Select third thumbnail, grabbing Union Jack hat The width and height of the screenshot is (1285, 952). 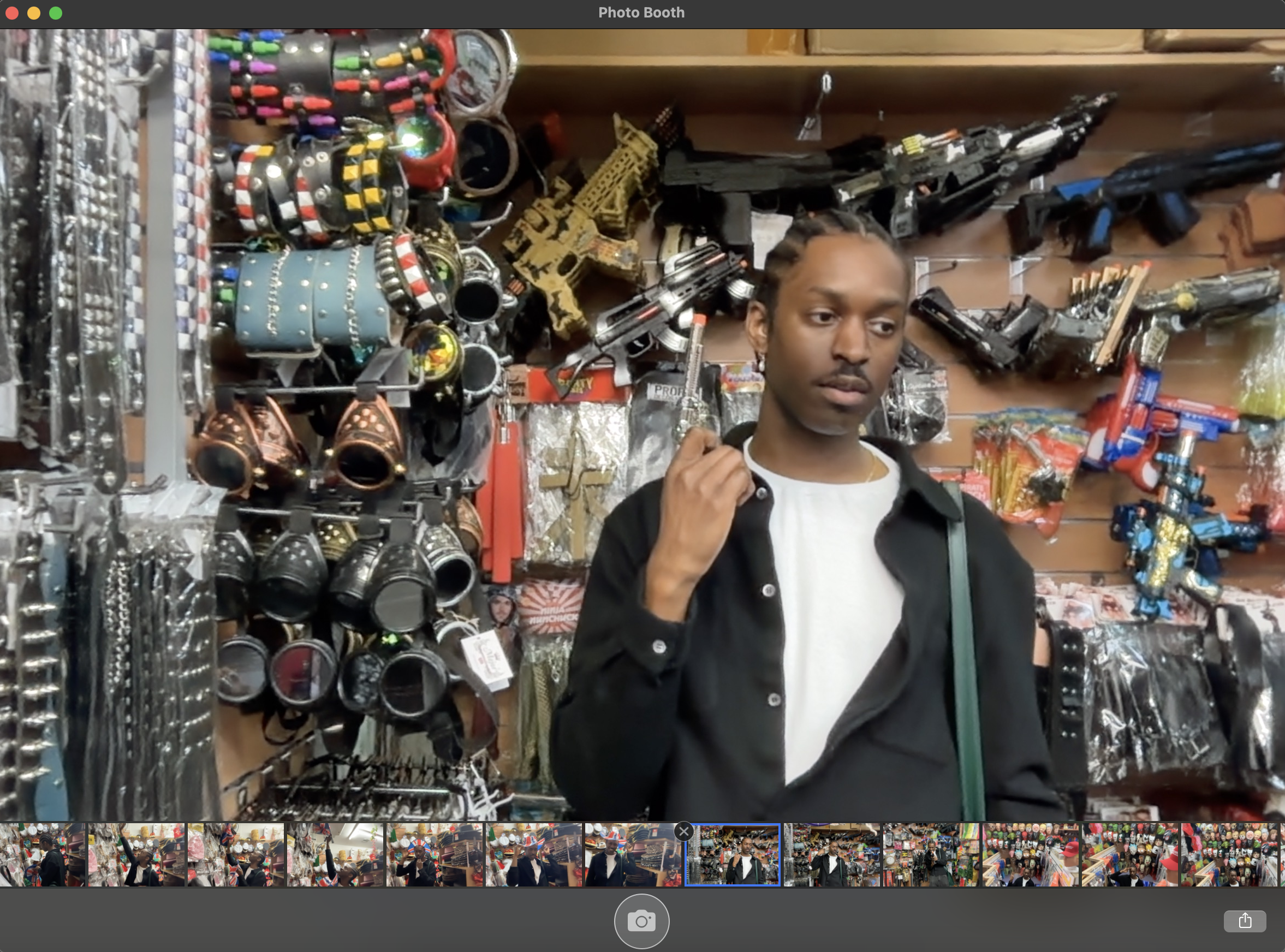(236, 855)
